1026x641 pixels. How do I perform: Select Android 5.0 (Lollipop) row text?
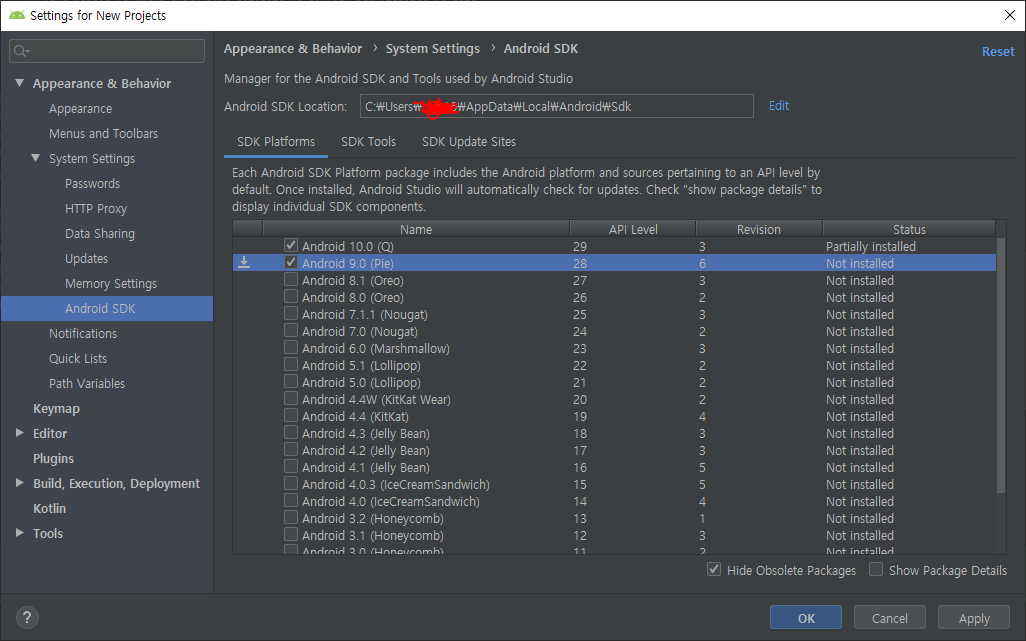[x=361, y=383]
